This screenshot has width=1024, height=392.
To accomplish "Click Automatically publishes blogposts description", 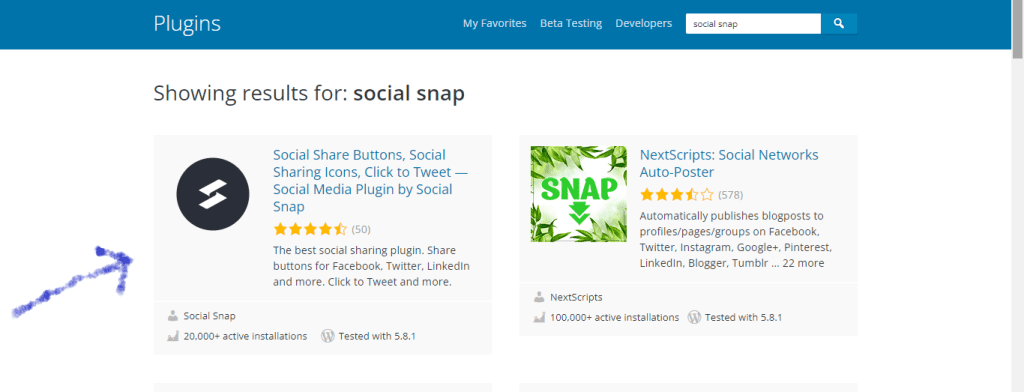I will point(736,239).
